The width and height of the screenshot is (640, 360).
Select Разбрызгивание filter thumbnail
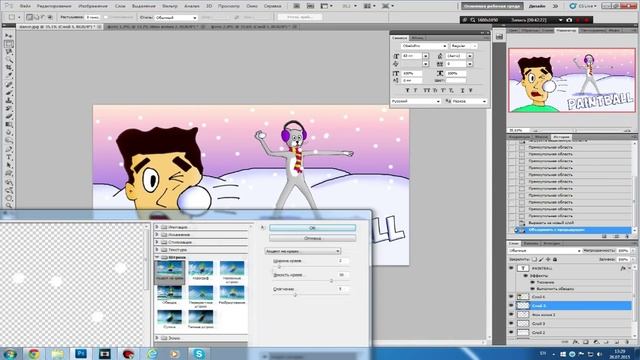pos(232,295)
